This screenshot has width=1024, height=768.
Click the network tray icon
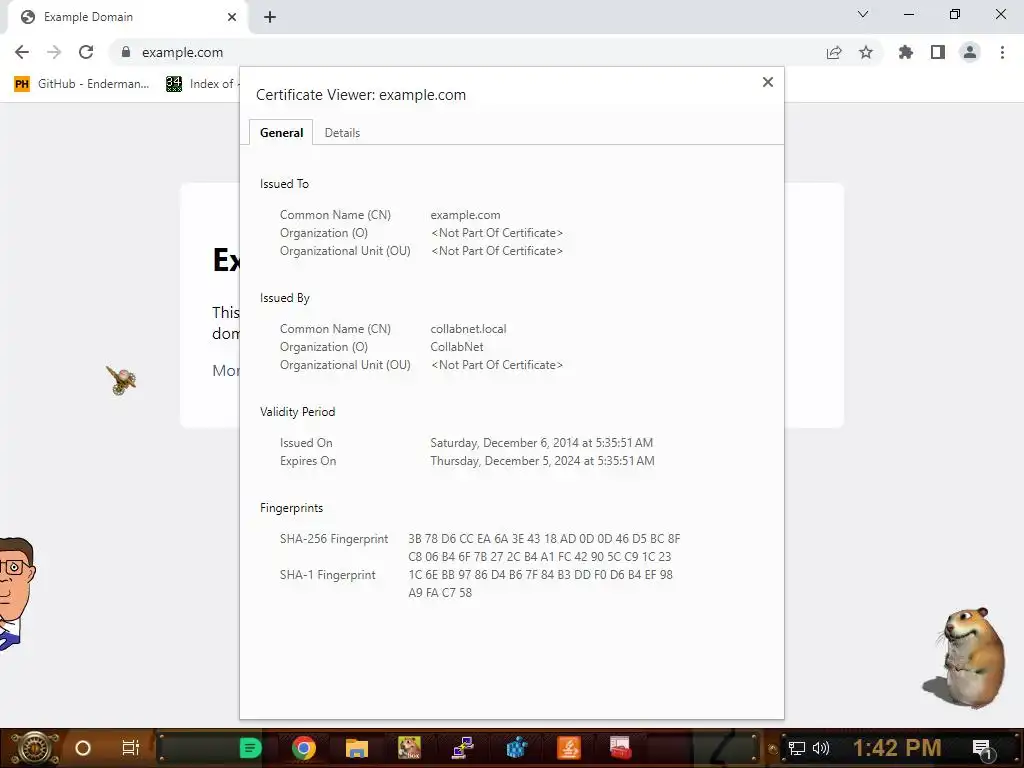coord(797,748)
